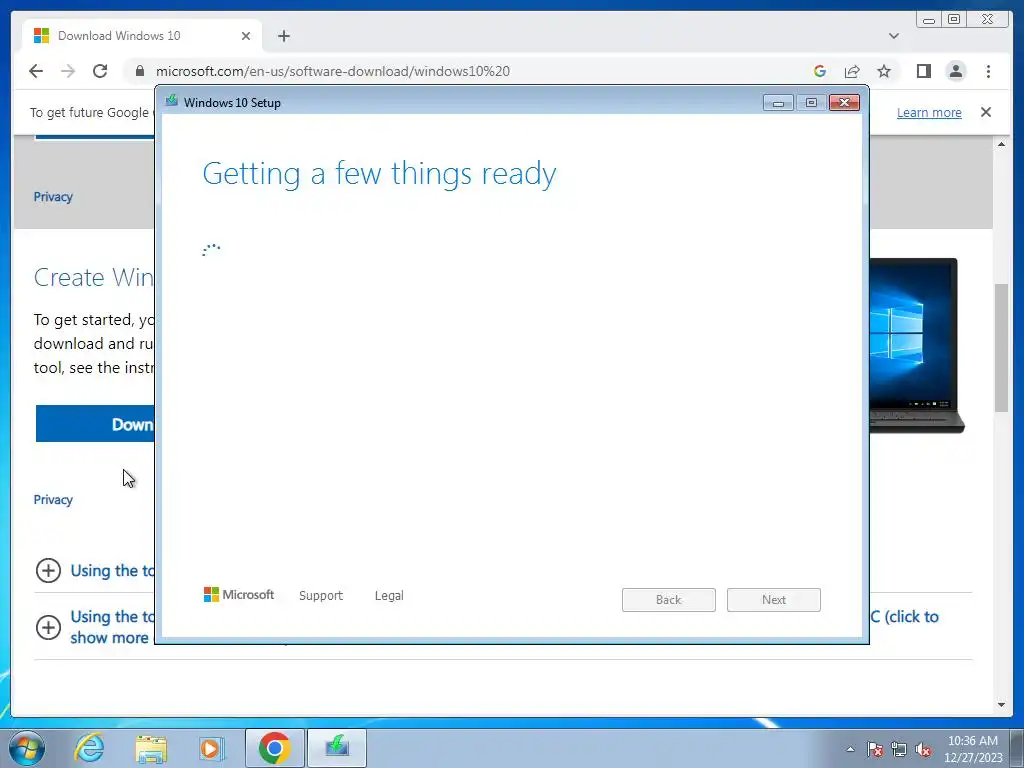
Task: Click the Next button in Setup
Action: click(774, 600)
